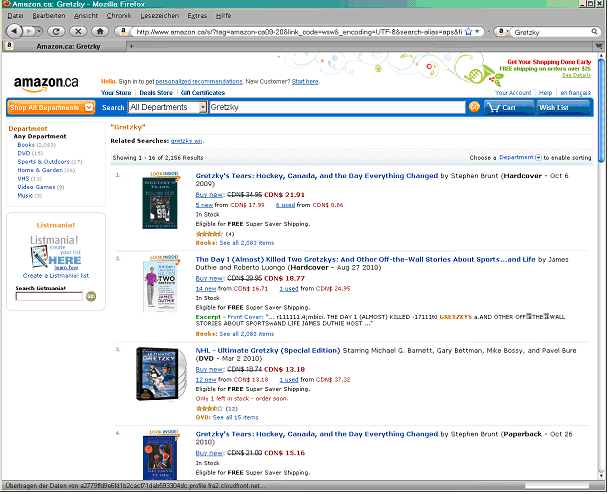
Task: Filter by Home & Garden department
Action: pyautogui.click(x=40, y=170)
